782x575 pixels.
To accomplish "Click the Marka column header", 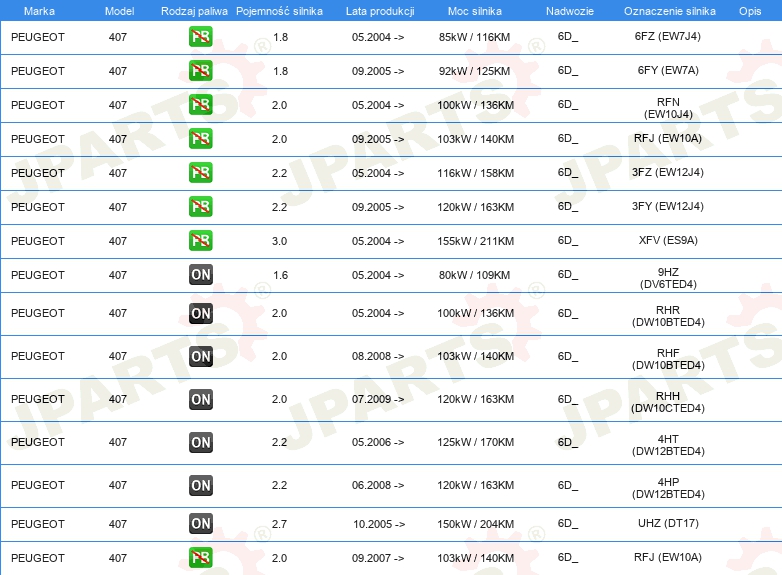I will [x=39, y=11].
